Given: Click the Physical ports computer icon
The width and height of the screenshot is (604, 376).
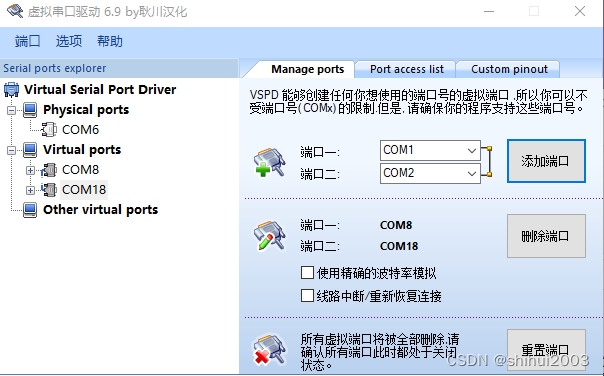Looking at the screenshot, I should tap(30, 110).
